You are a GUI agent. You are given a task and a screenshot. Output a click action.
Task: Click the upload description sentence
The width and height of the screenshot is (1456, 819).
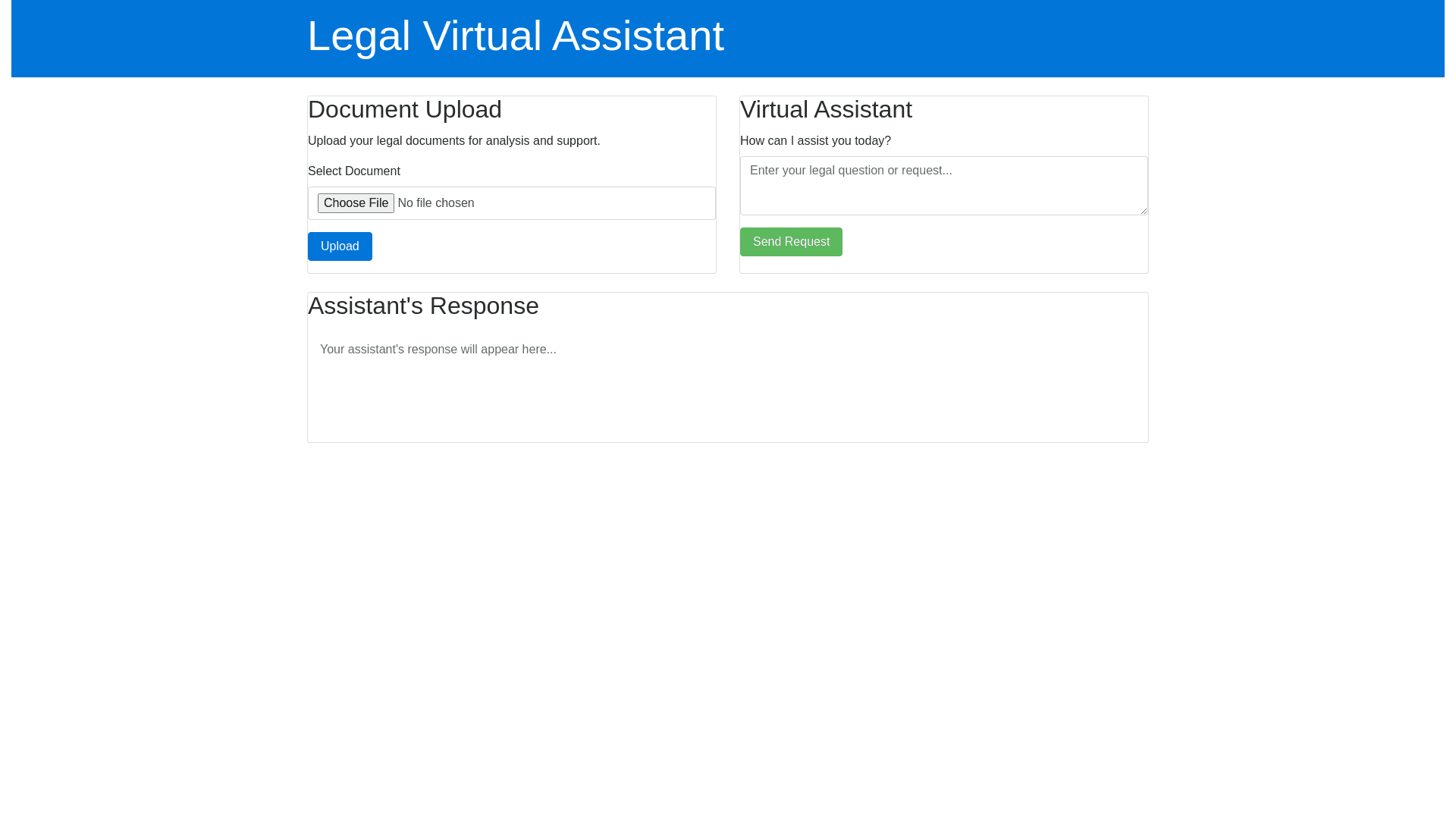(453, 141)
